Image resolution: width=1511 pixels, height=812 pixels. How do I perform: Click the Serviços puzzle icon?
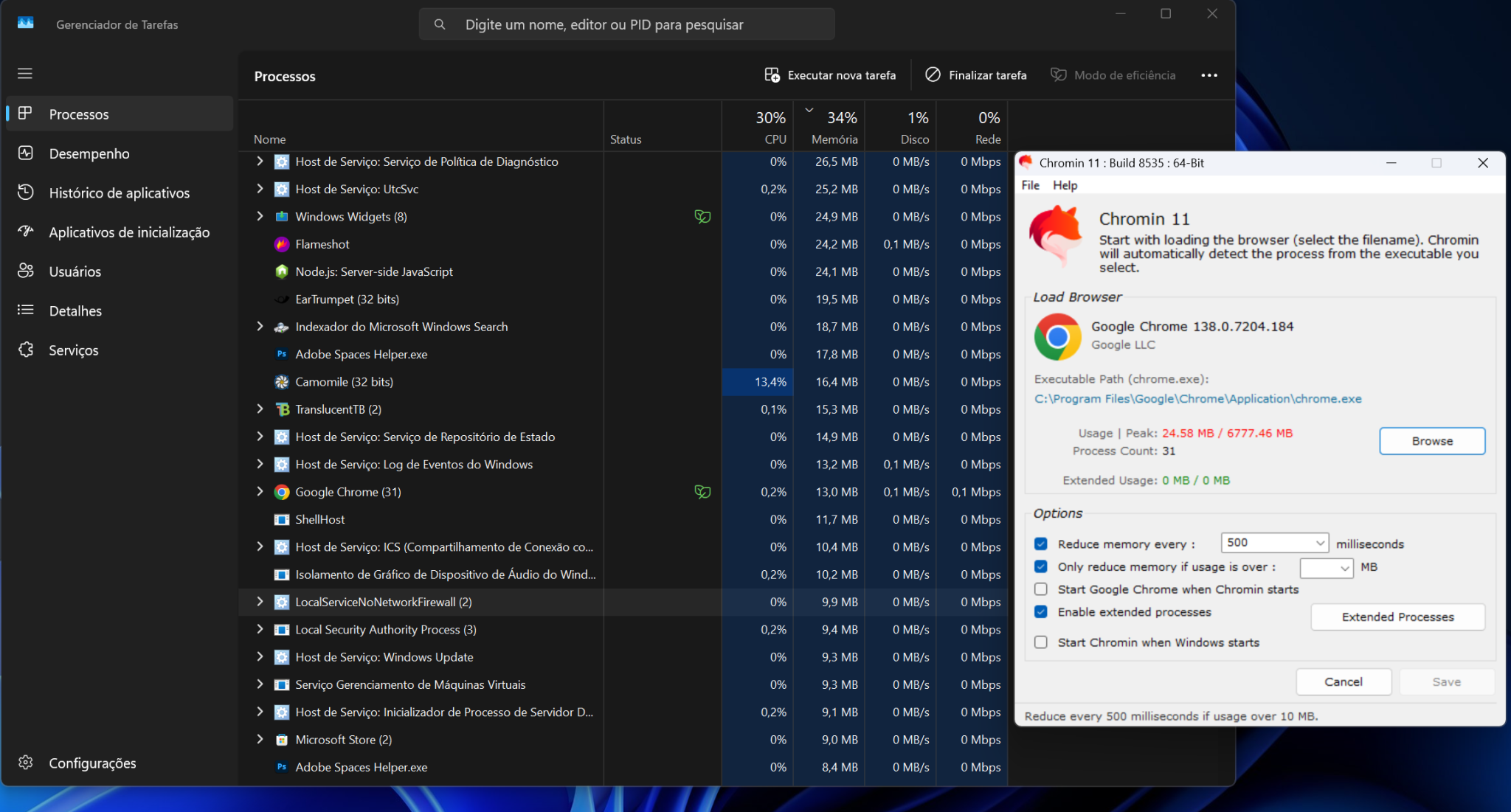[26, 350]
